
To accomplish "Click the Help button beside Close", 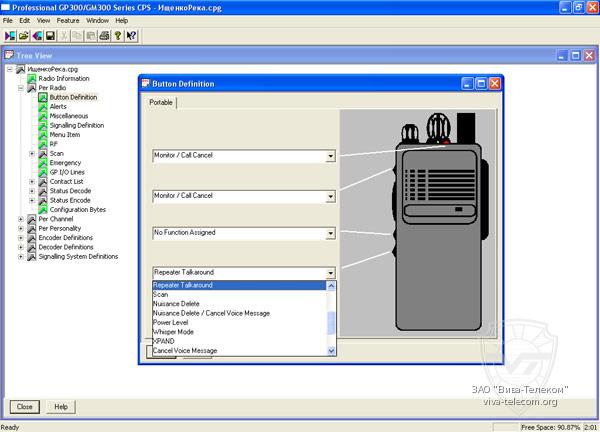I will pyautogui.click(x=60, y=407).
